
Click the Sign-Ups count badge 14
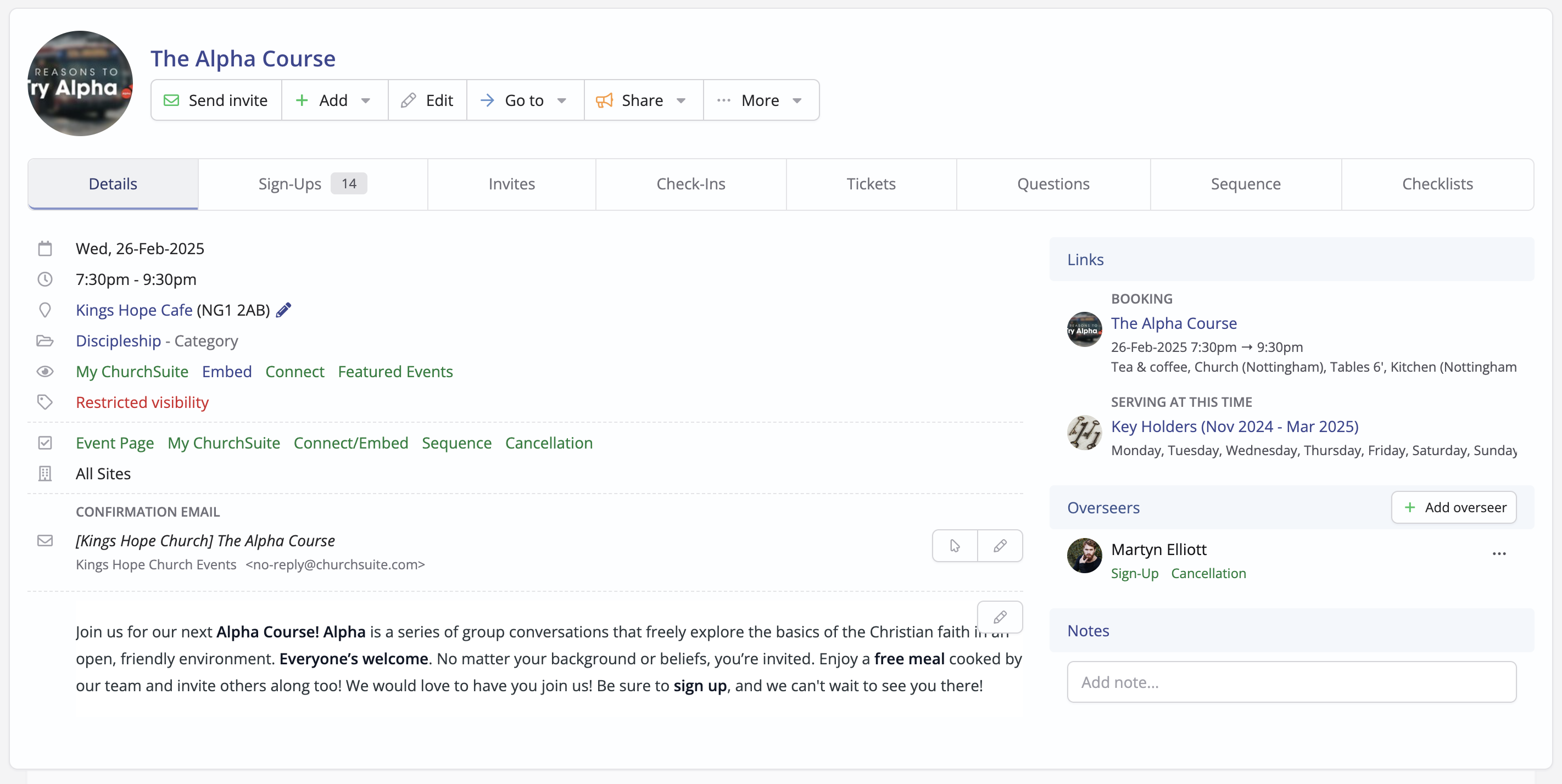(x=349, y=184)
